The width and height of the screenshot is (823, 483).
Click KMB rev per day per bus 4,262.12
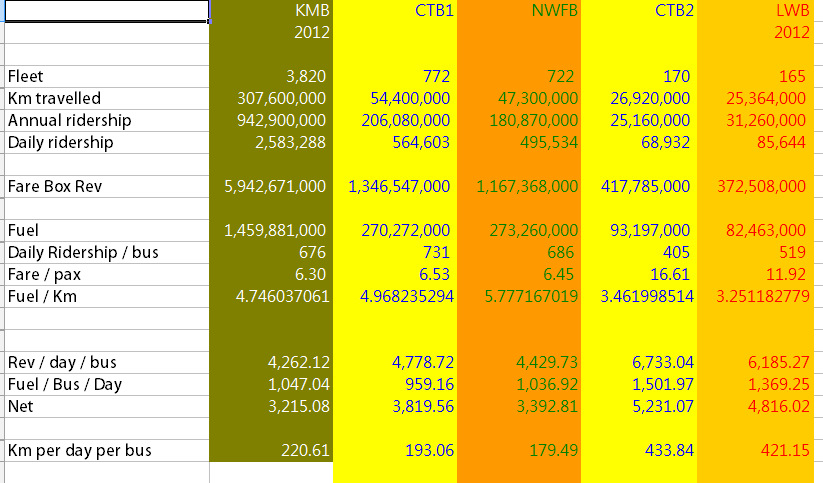coord(299,362)
